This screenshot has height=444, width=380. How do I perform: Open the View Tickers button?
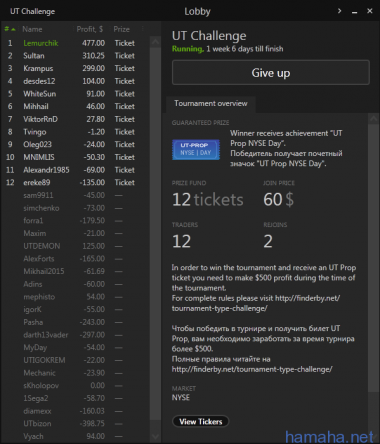pyautogui.click(x=201, y=421)
